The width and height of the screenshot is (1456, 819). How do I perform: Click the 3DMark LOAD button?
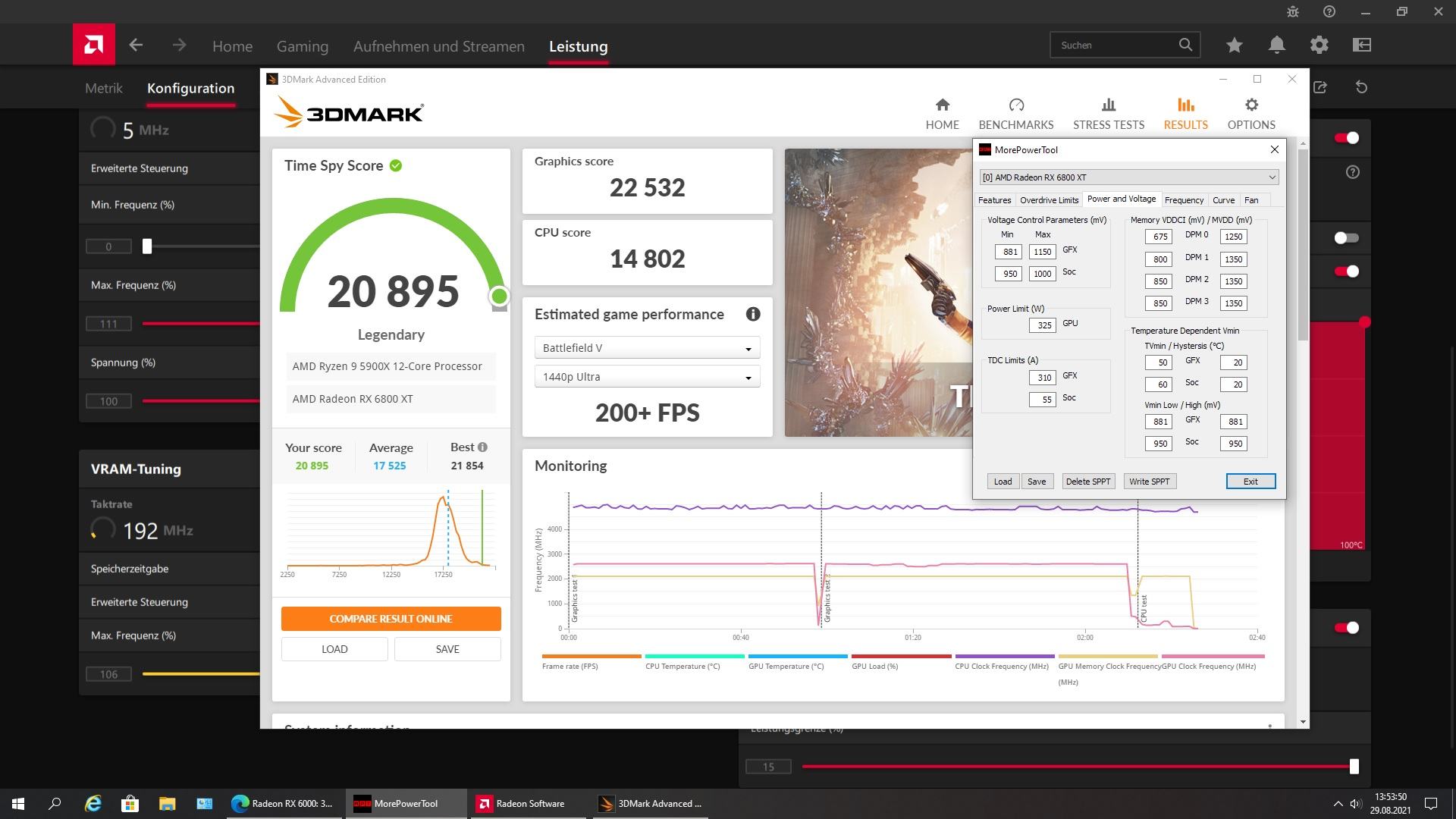pyautogui.click(x=334, y=649)
